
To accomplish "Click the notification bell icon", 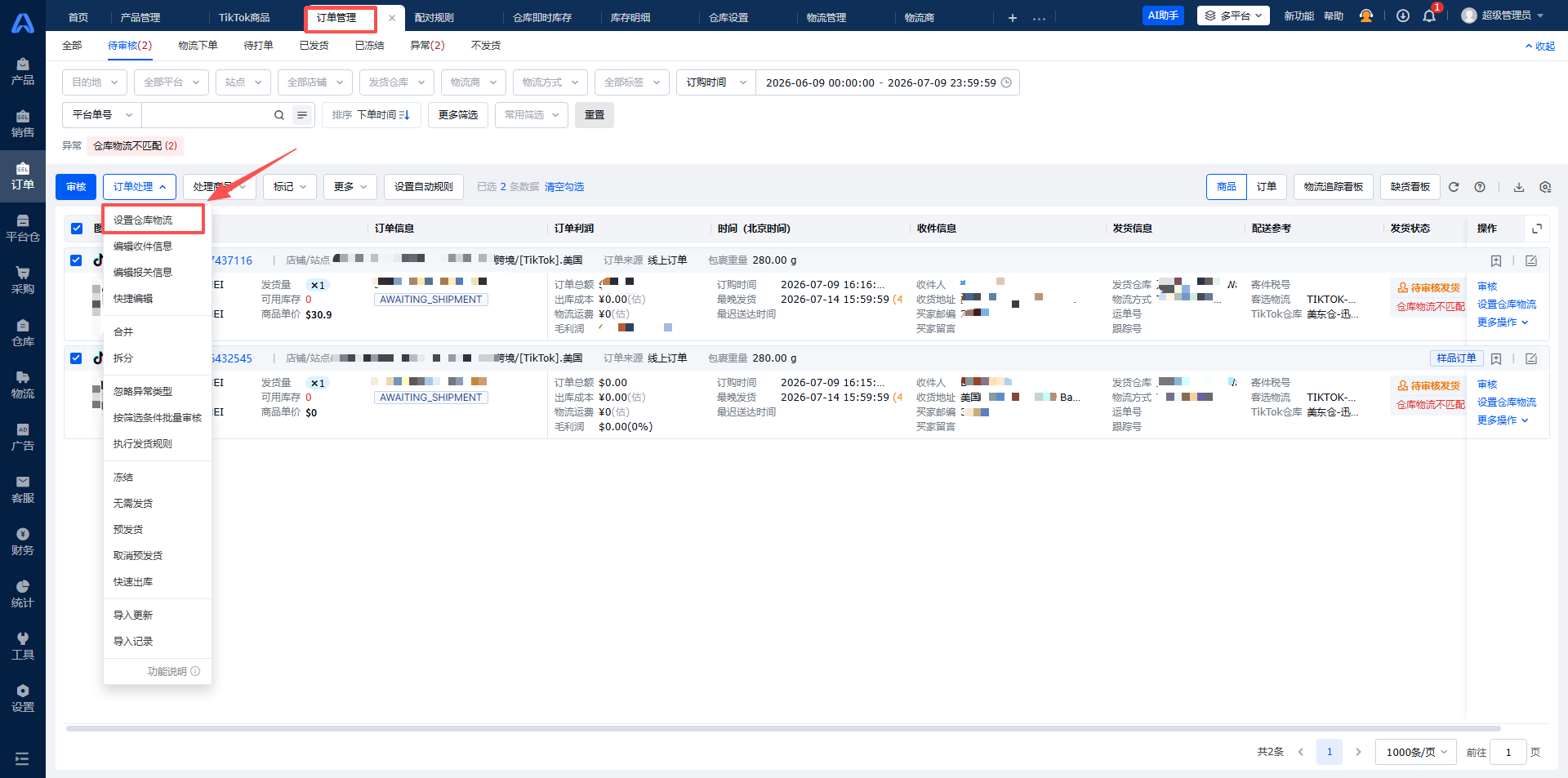I will pos(1429,16).
